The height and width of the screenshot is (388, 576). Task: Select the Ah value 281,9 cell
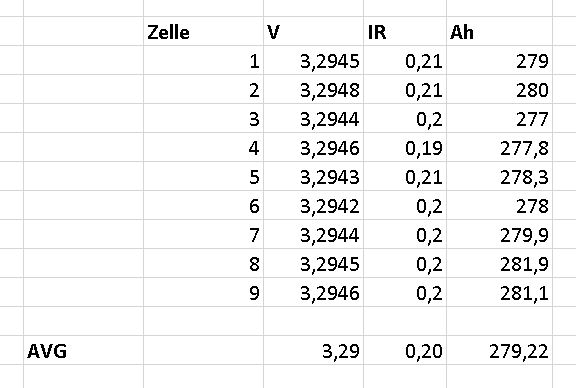[500, 263]
